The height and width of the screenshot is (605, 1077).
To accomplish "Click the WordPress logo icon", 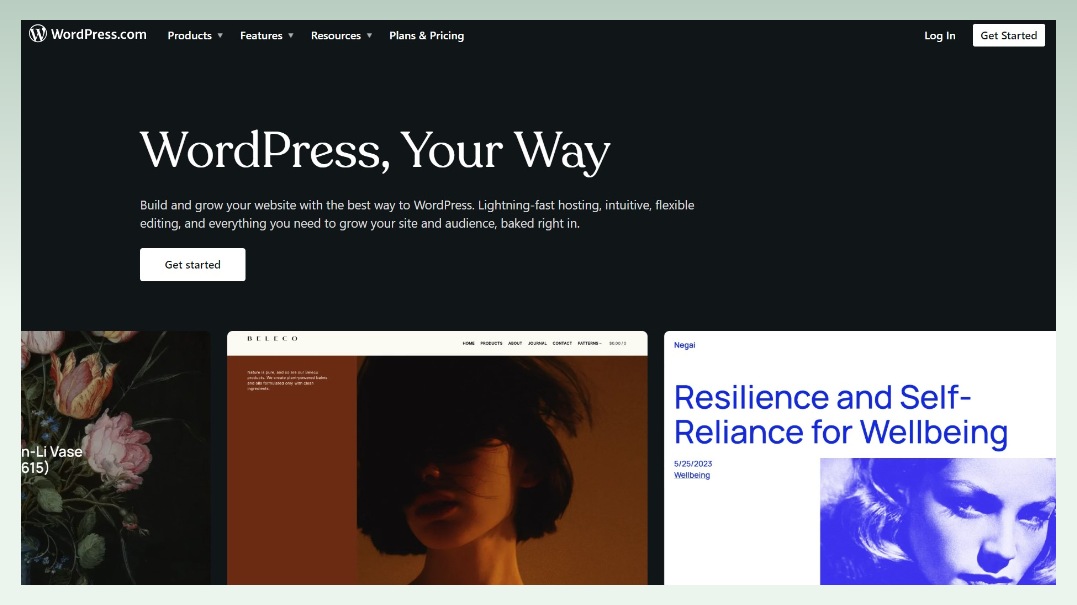I will pyautogui.click(x=38, y=34).
